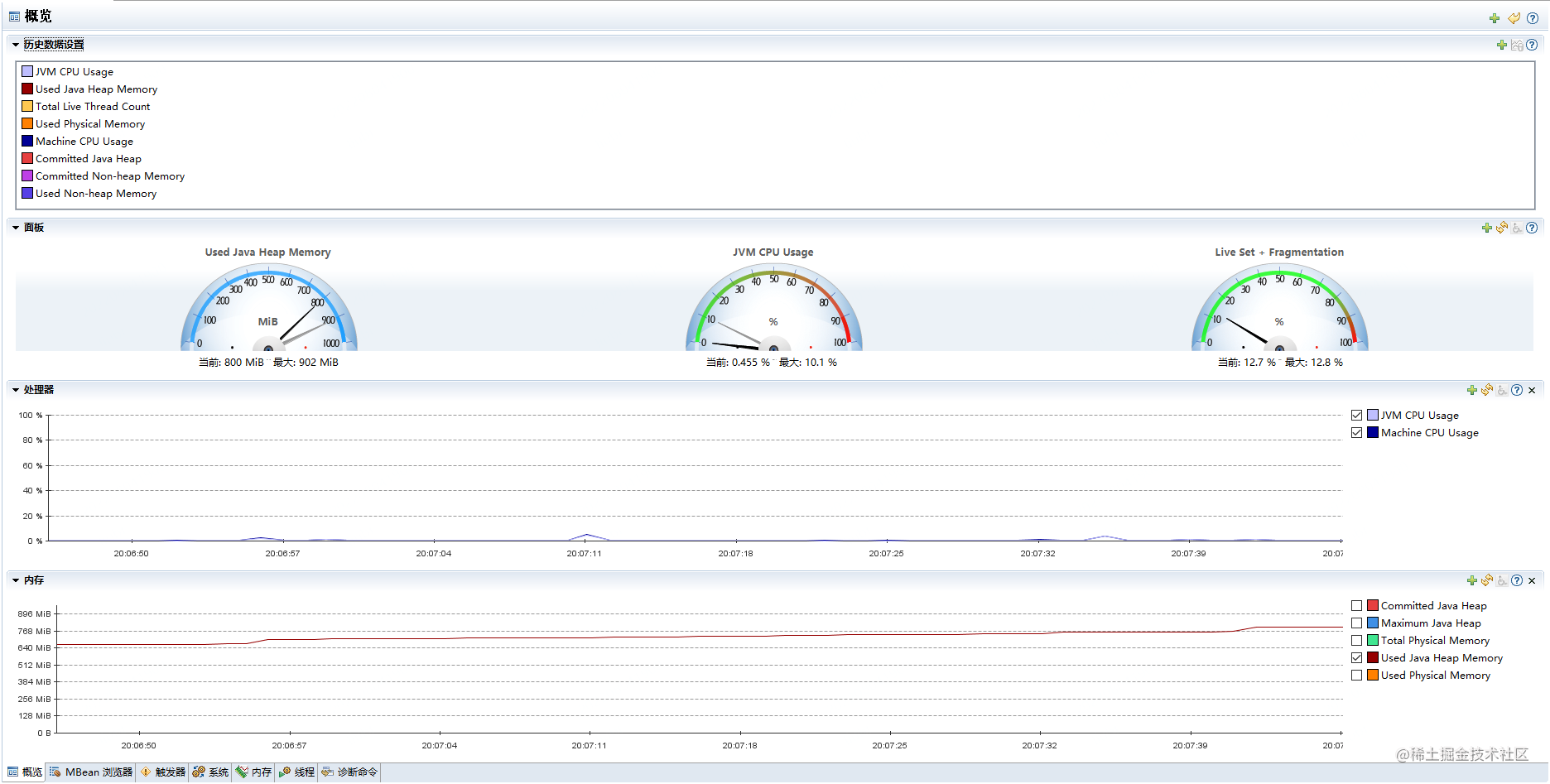Click the JVM CPU Usage dial
The height and width of the screenshot is (784, 1550).
(773, 307)
